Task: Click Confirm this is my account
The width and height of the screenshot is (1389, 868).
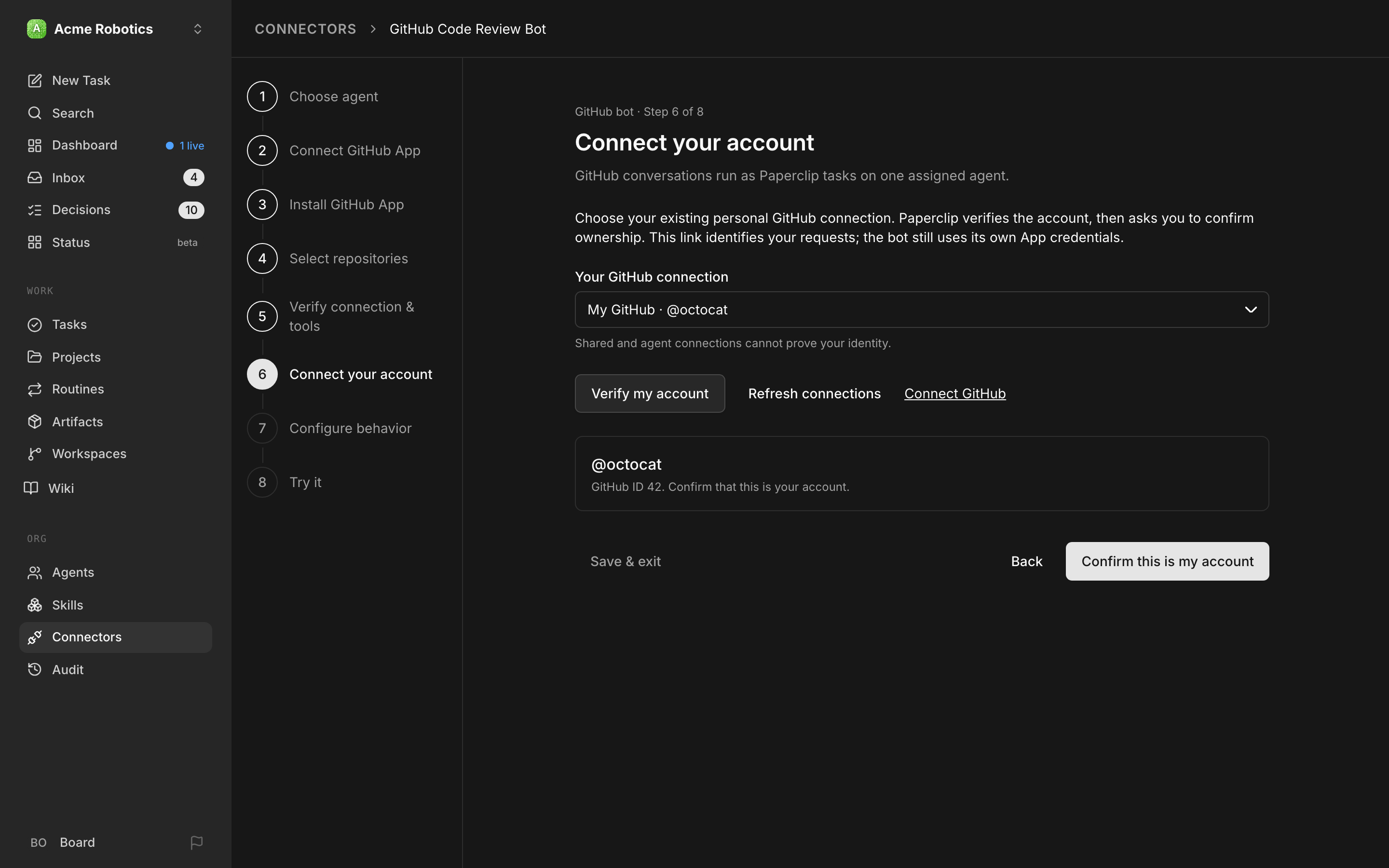Action: pos(1168,561)
